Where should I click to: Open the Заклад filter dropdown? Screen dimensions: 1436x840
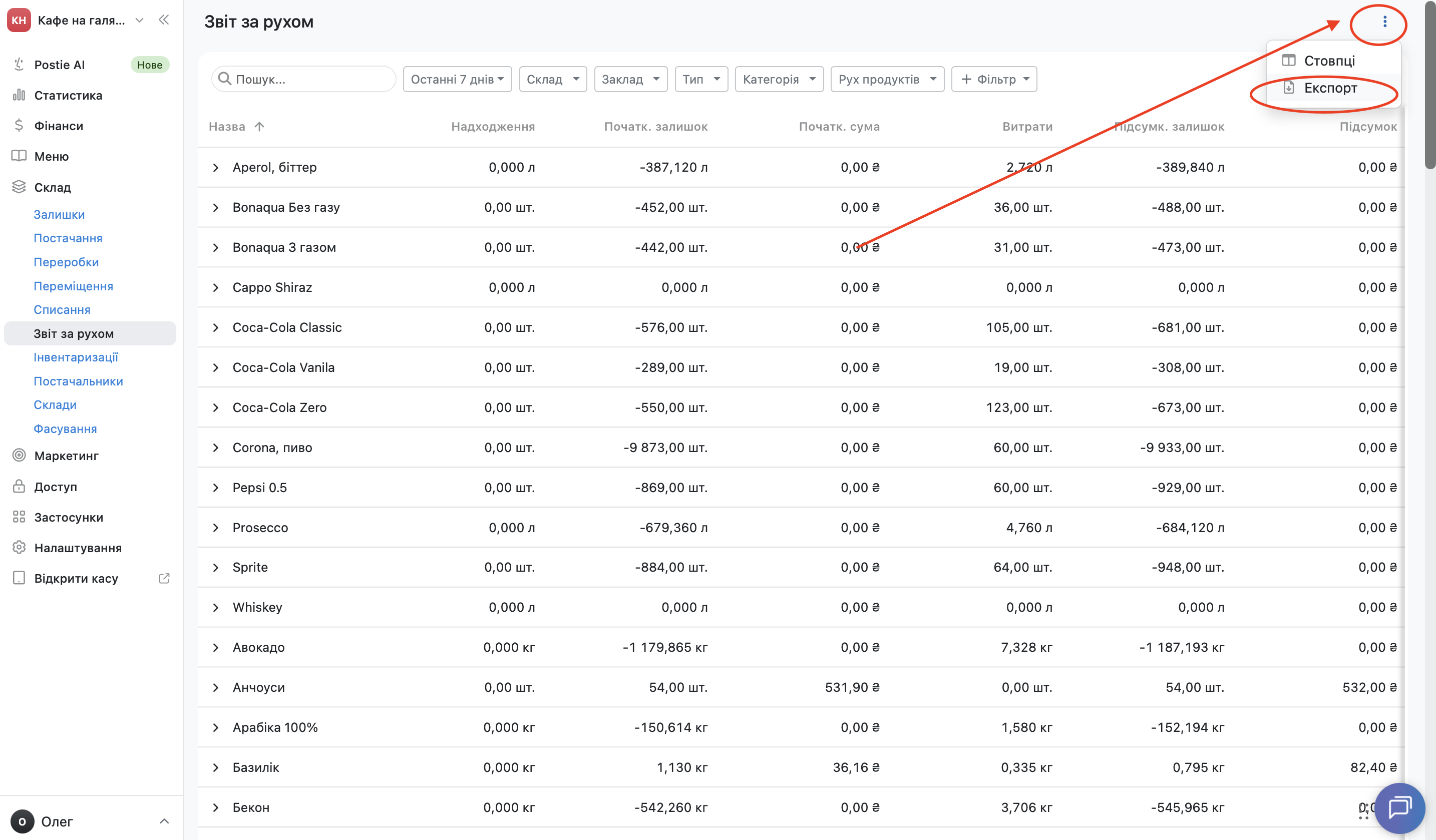click(630, 79)
